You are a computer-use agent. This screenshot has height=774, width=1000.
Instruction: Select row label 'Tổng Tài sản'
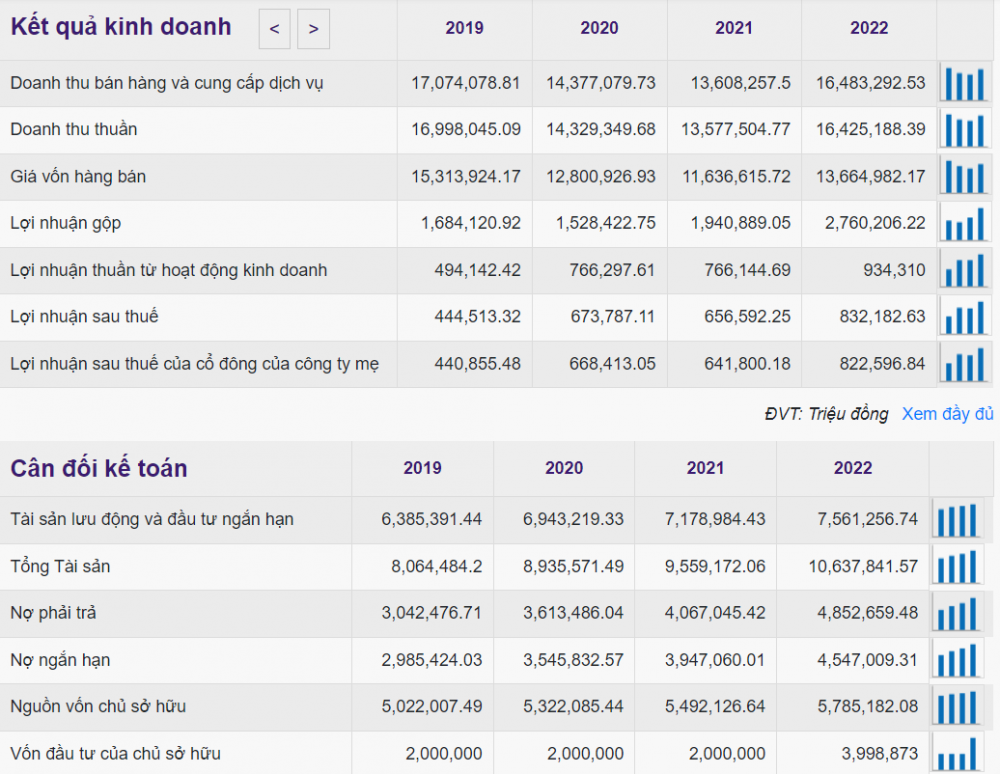pyautogui.click(x=61, y=566)
